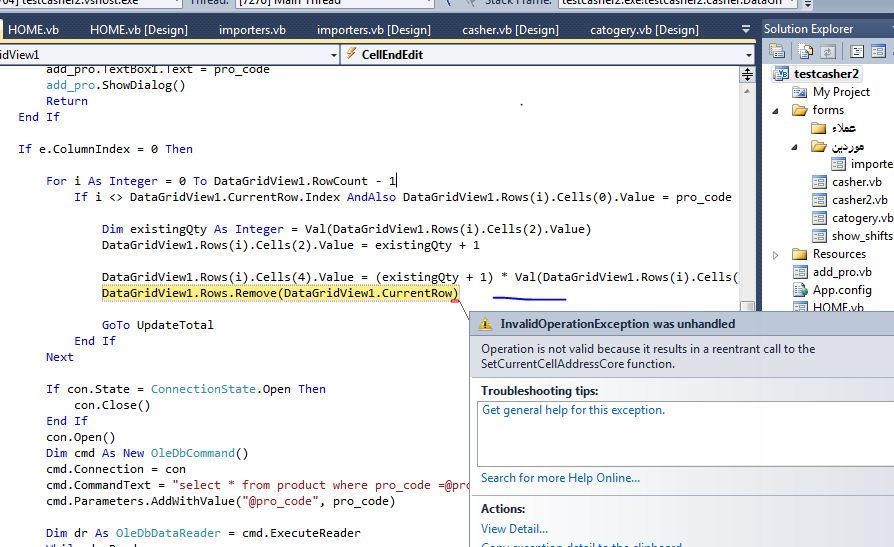Image resolution: width=894 pixels, height=547 pixels.
Task: Click Properties icon in Solution Explorer toolbar
Action: click(777, 51)
